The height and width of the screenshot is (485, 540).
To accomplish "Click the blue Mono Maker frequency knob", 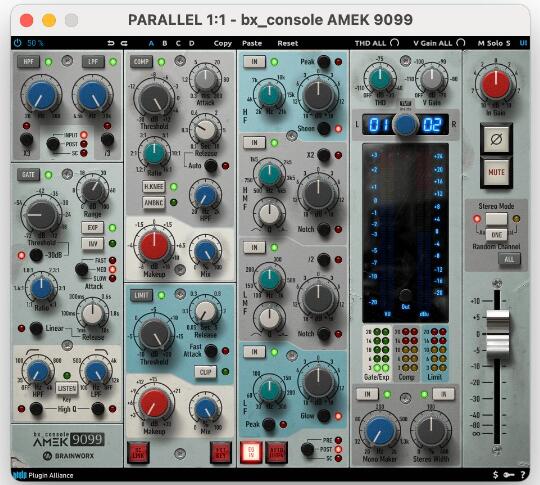I will click(x=380, y=432).
